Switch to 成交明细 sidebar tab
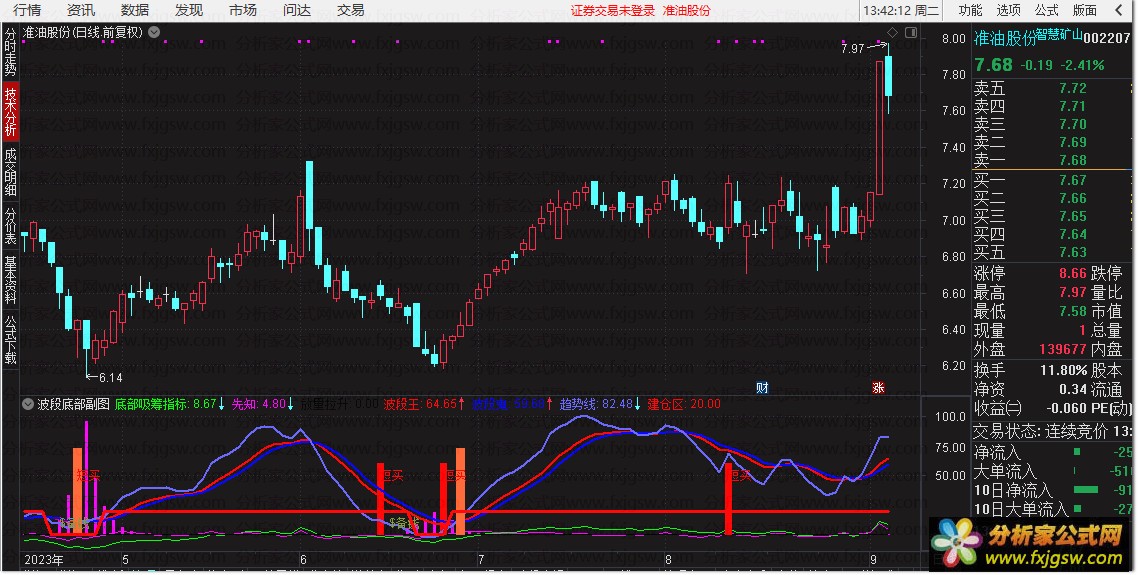This screenshot has height=575, width=1139. 10,172
